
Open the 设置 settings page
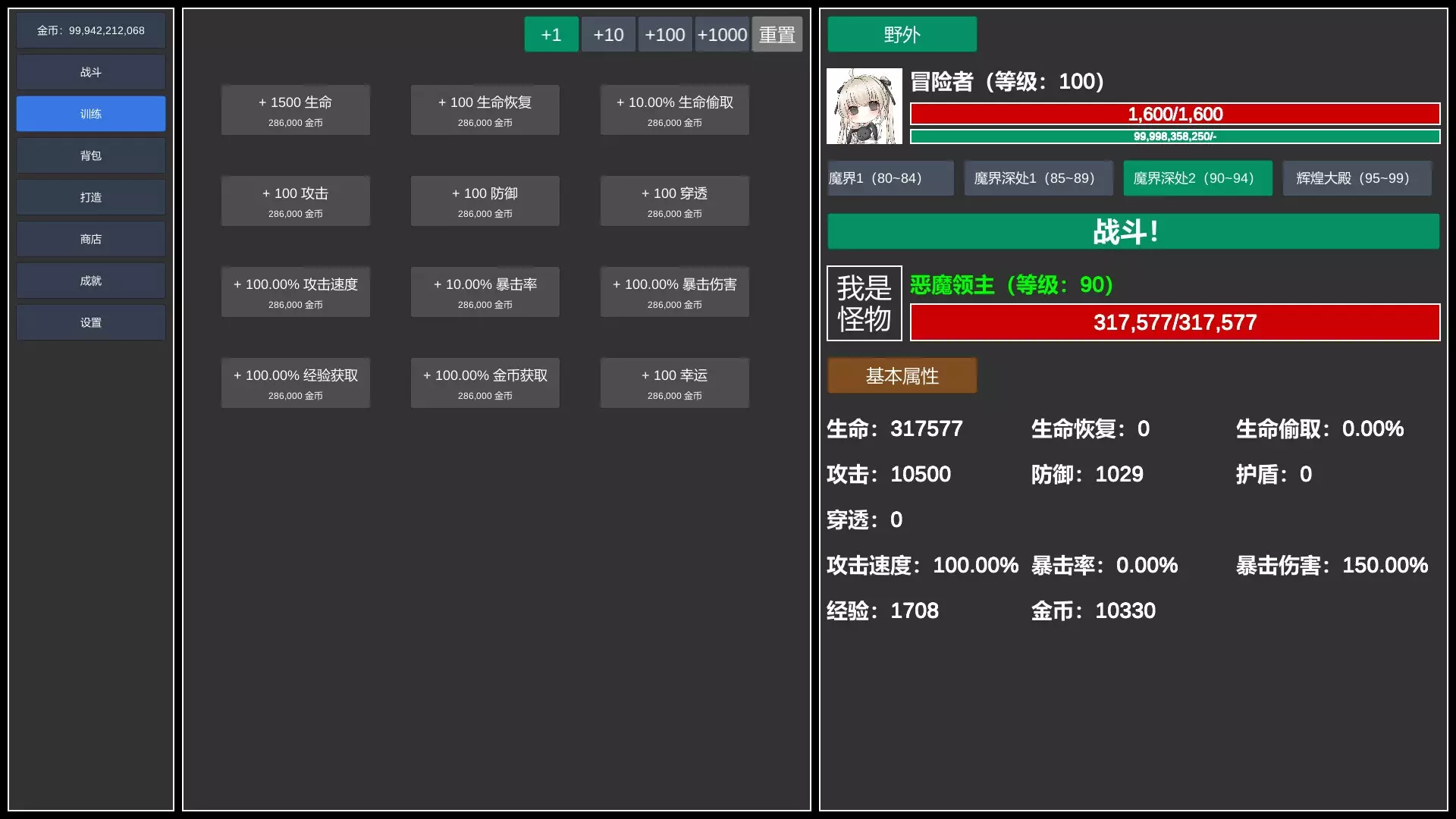pos(90,322)
